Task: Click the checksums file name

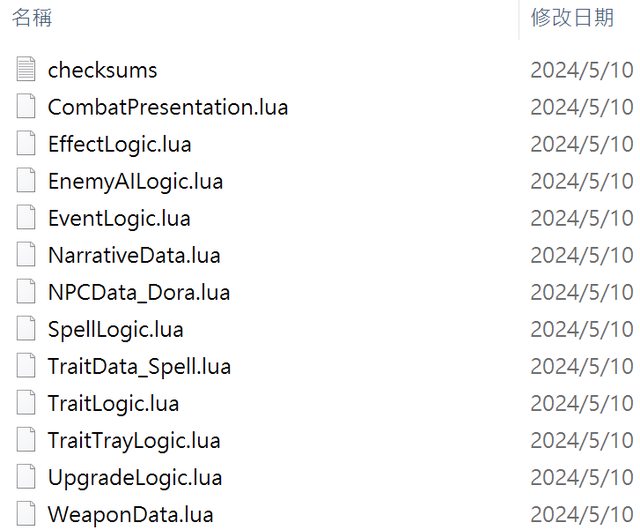Action: tap(102, 70)
